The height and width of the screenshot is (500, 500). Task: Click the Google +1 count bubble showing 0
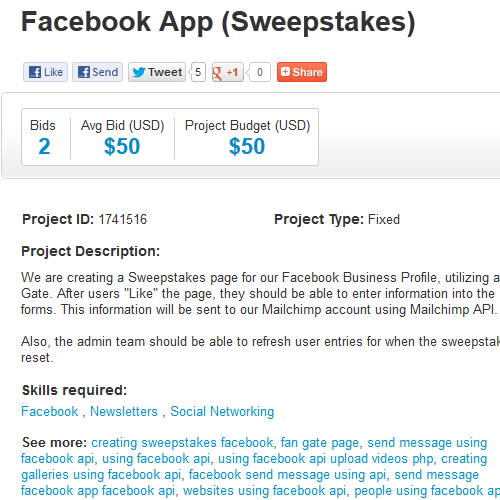(x=259, y=72)
